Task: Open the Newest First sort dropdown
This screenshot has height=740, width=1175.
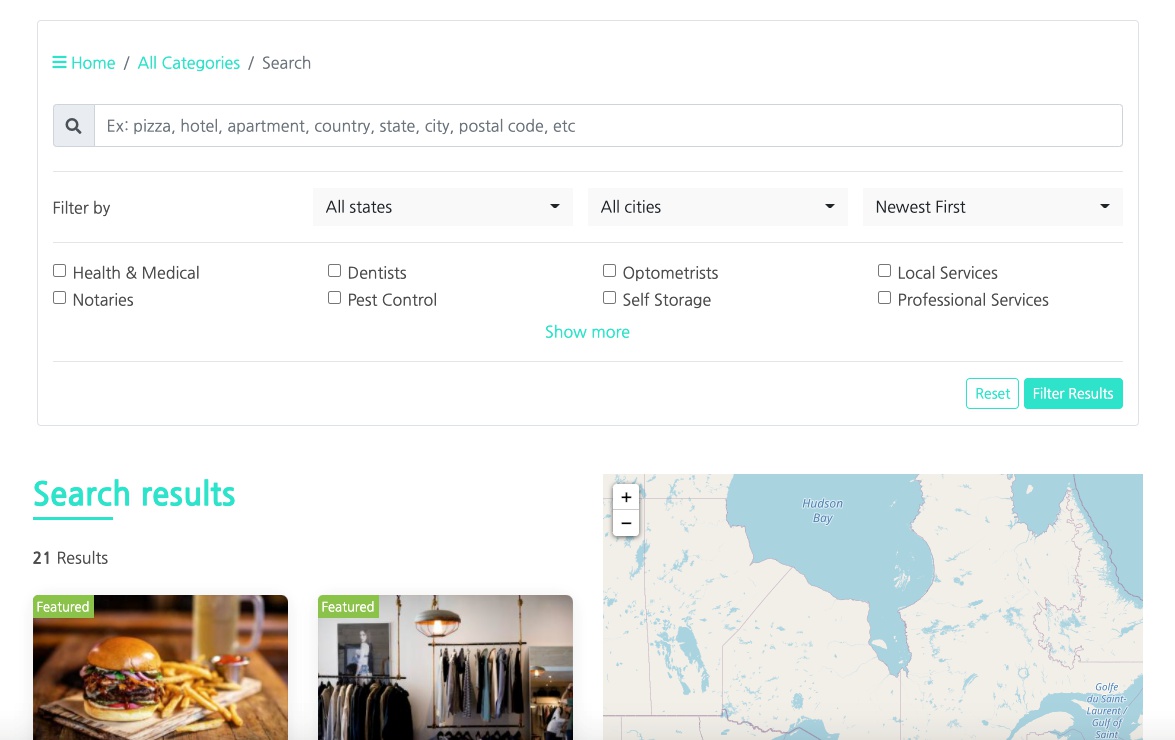Action: [992, 207]
